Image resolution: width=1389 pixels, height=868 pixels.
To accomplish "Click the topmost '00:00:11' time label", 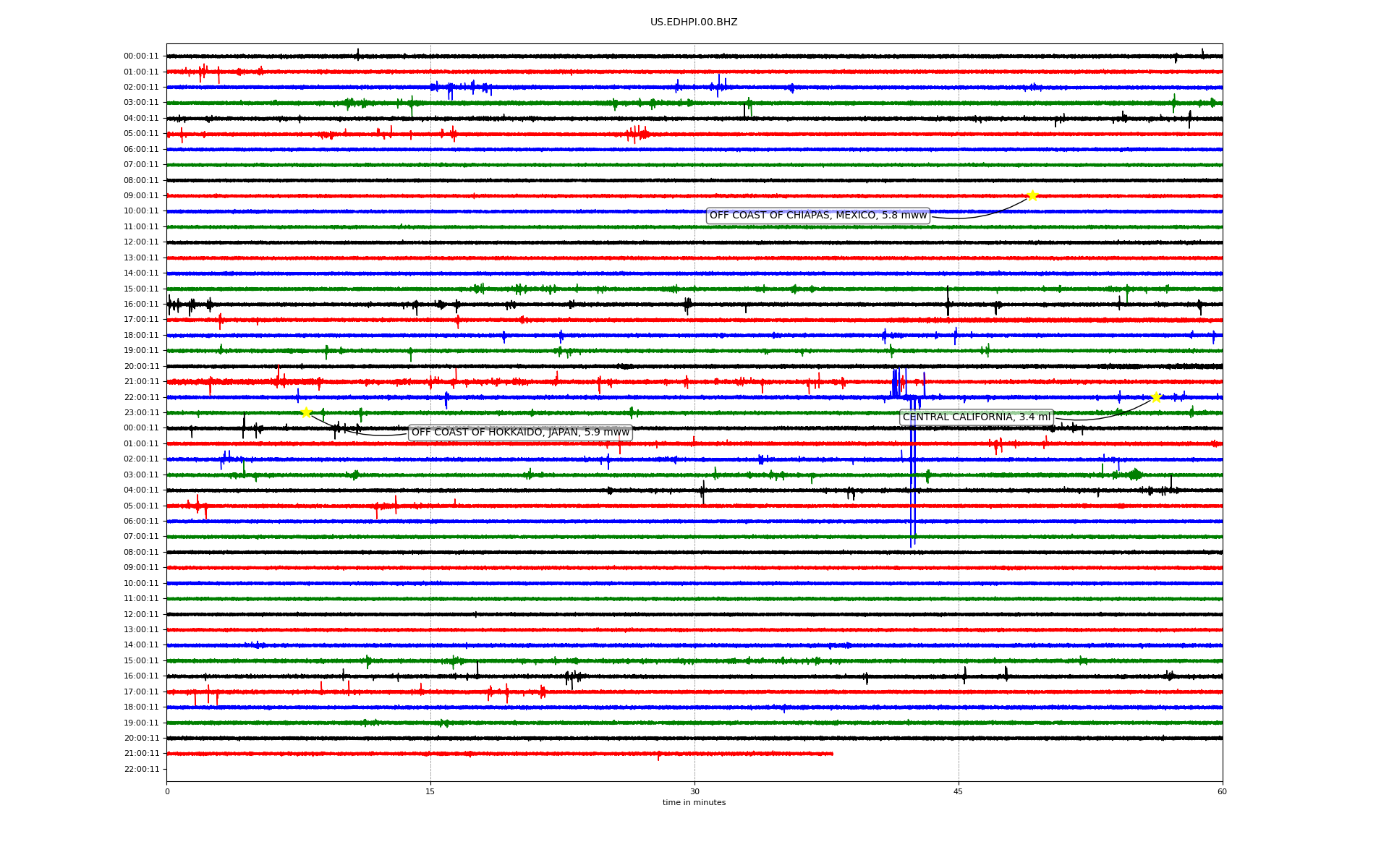I will point(141,56).
